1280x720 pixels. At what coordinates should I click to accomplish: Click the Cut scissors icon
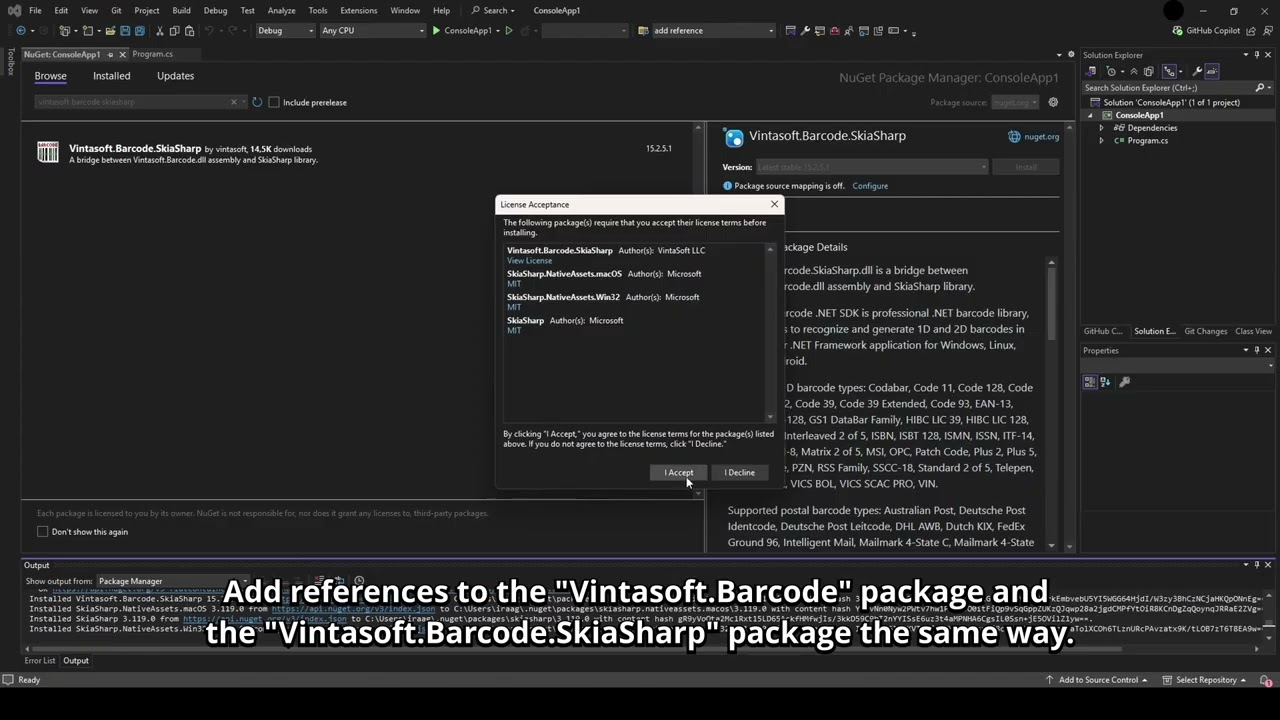pos(159,31)
